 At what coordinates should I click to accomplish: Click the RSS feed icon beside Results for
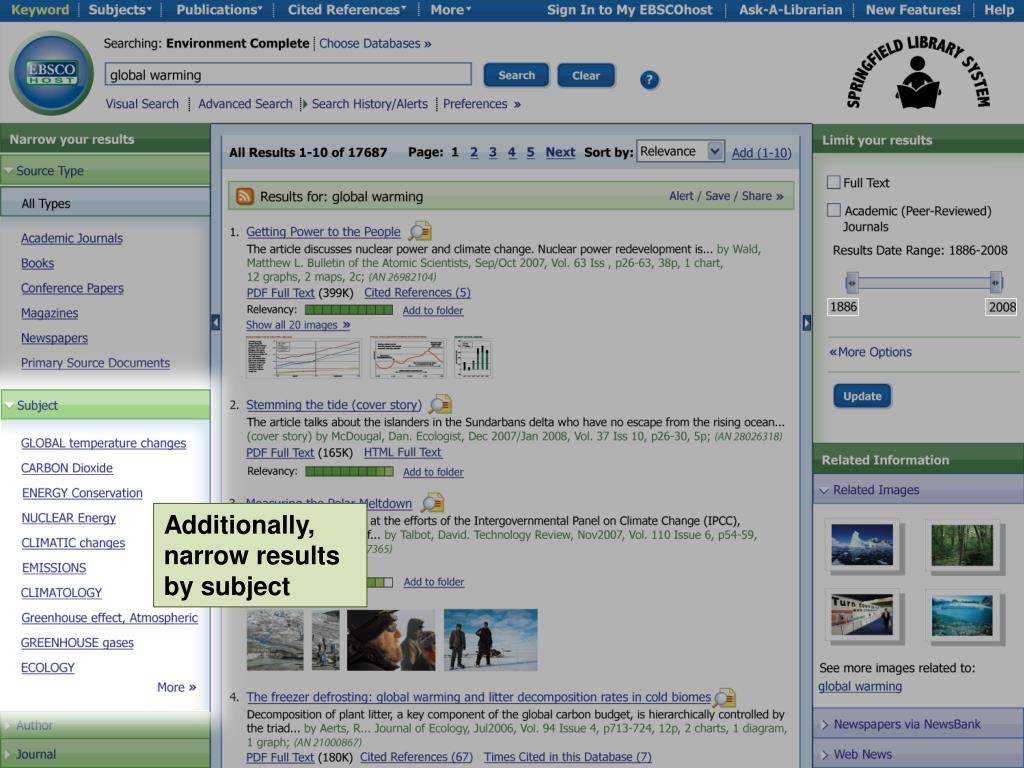point(244,196)
